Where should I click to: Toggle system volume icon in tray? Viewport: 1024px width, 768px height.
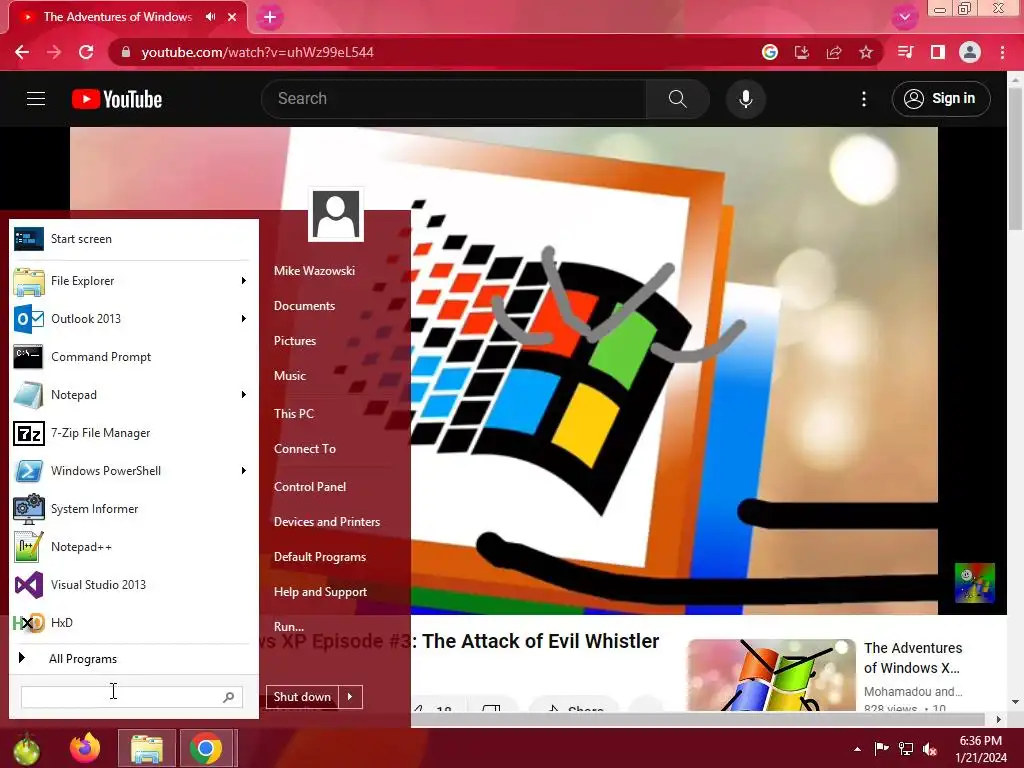pyautogui.click(x=930, y=748)
